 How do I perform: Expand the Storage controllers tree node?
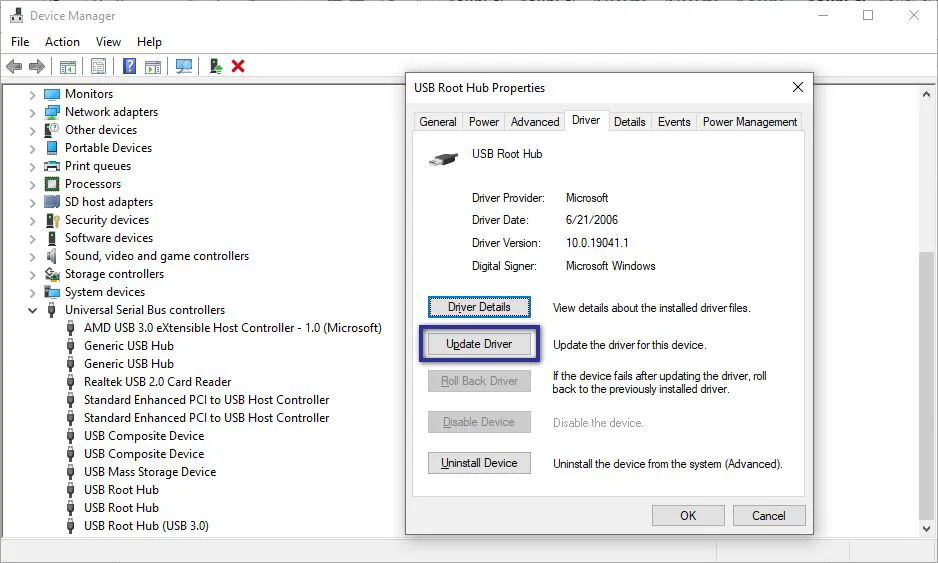(32, 275)
